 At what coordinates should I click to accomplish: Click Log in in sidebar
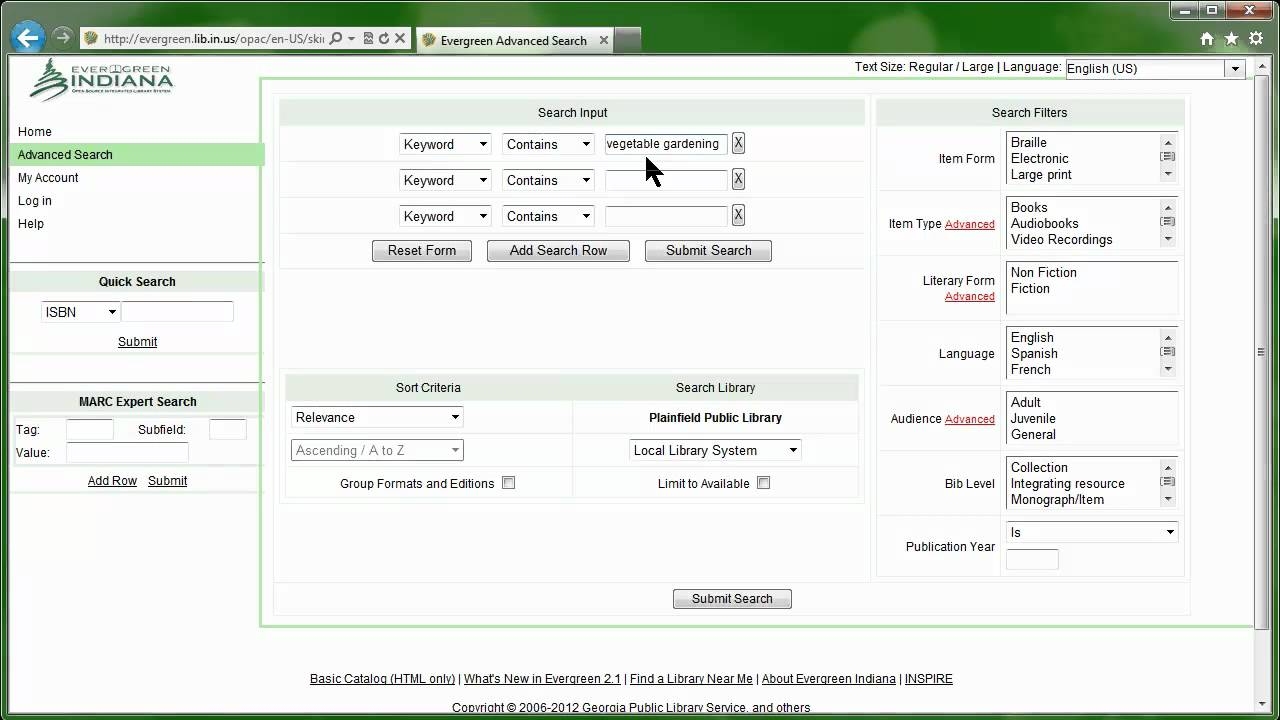point(35,200)
